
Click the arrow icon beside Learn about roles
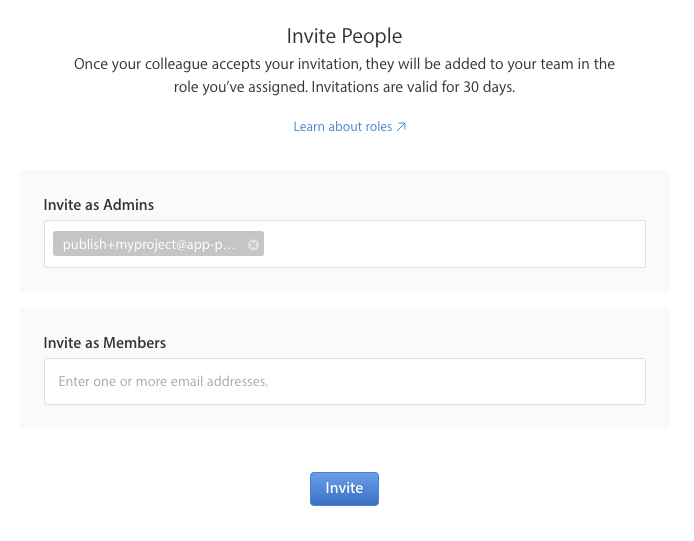coord(401,127)
